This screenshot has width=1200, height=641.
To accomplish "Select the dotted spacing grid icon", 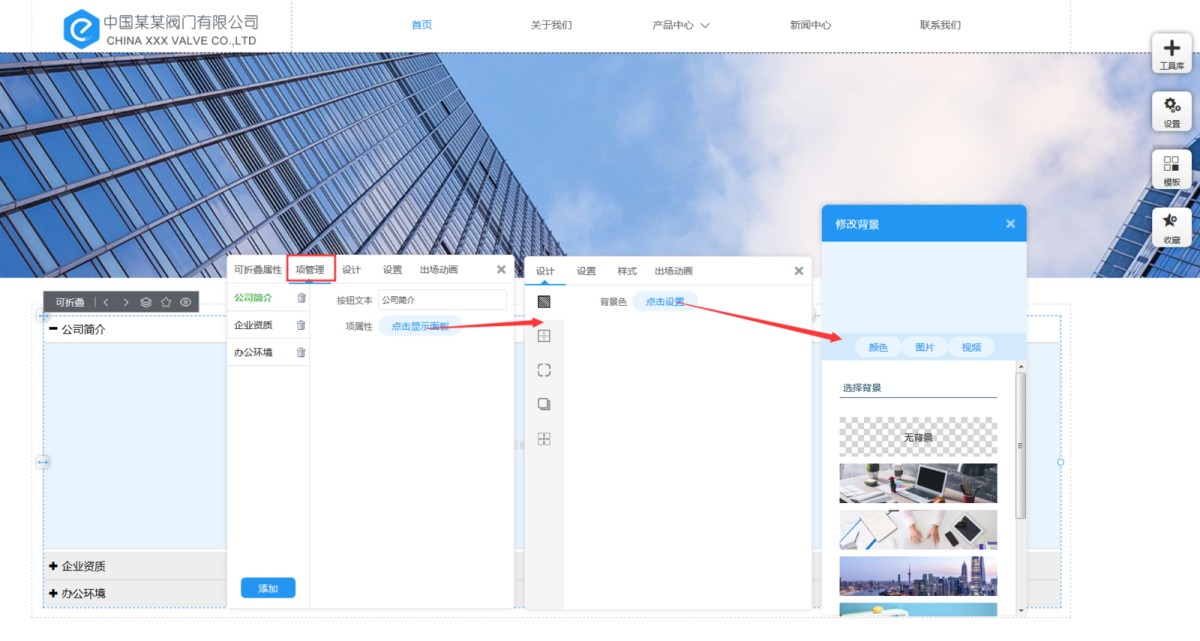I will tap(544, 439).
